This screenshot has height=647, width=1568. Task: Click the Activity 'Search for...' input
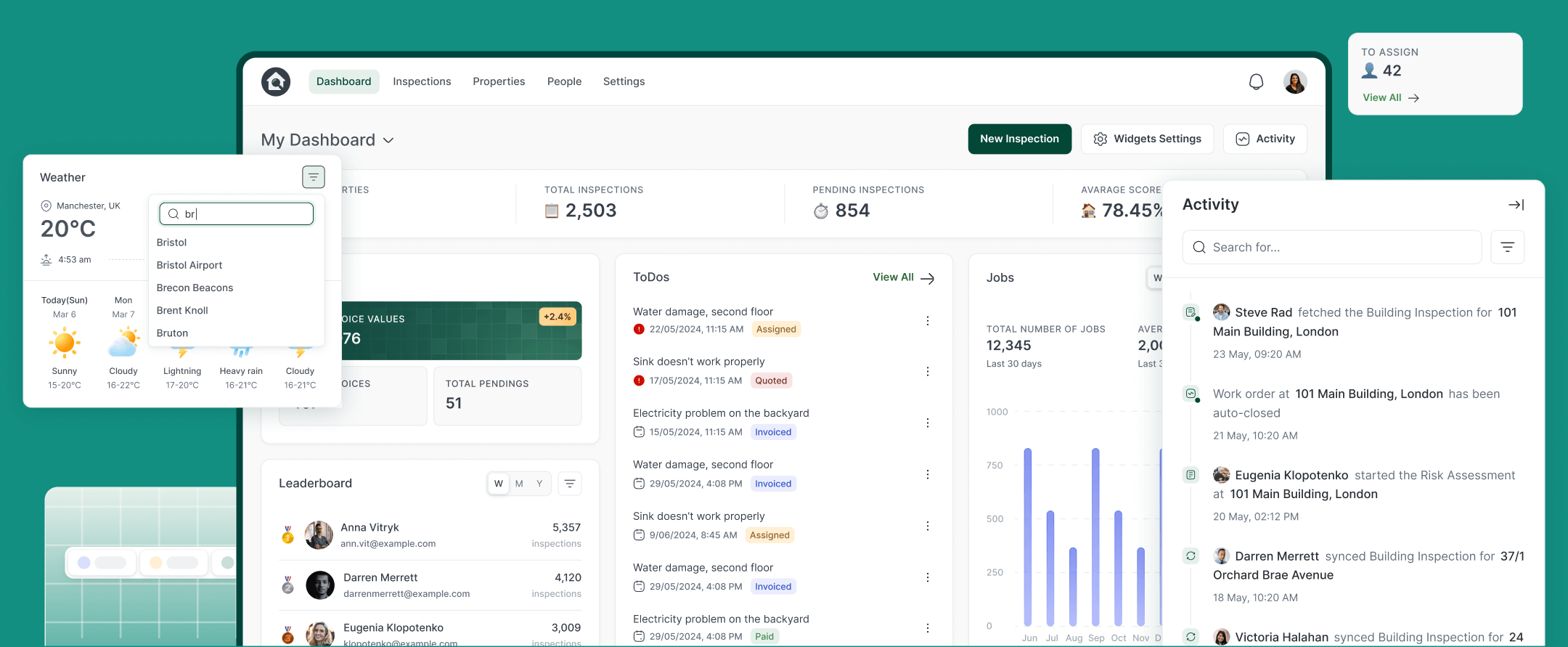(x=1332, y=247)
